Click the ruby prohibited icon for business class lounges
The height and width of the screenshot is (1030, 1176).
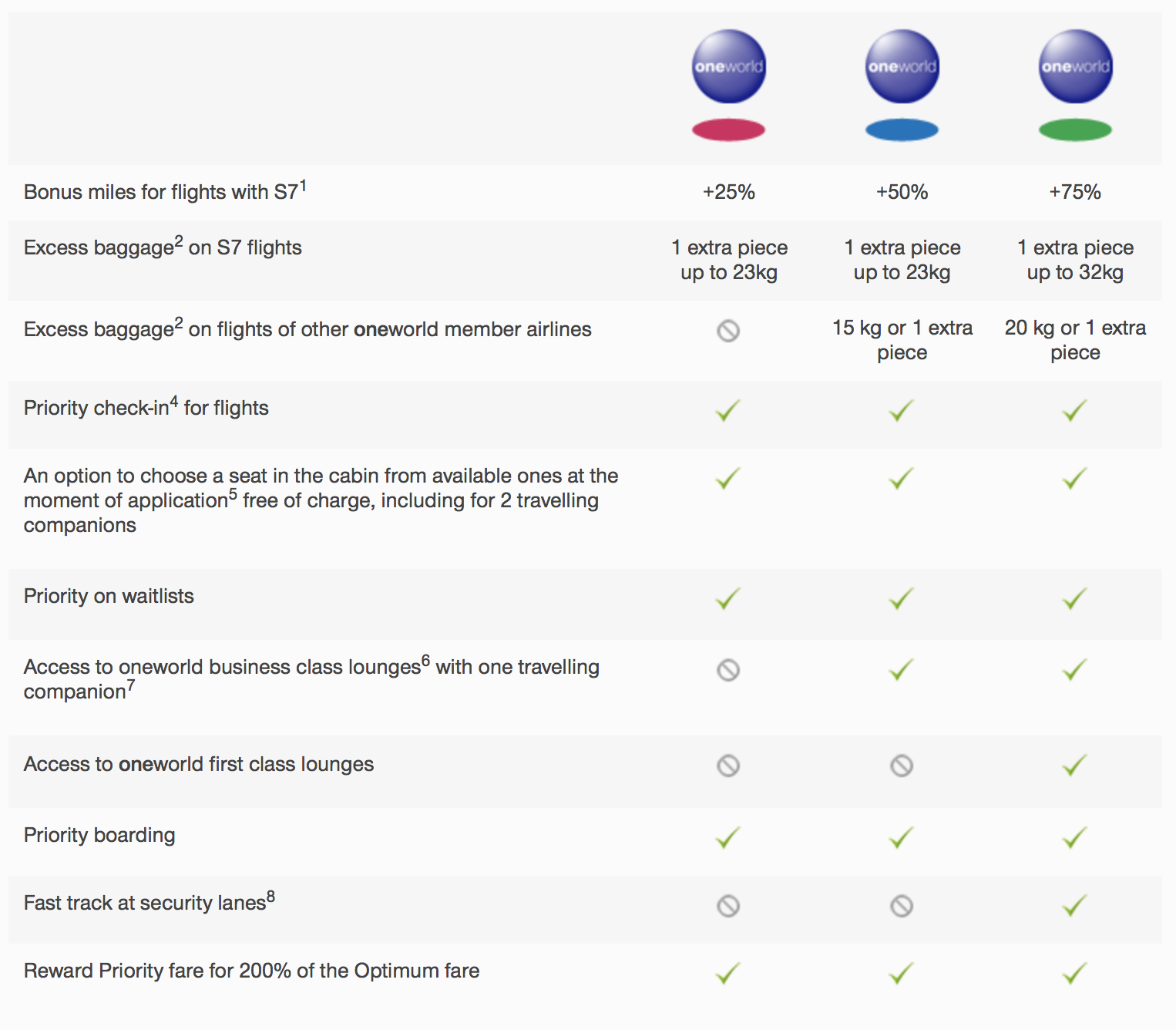(x=728, y=670)
